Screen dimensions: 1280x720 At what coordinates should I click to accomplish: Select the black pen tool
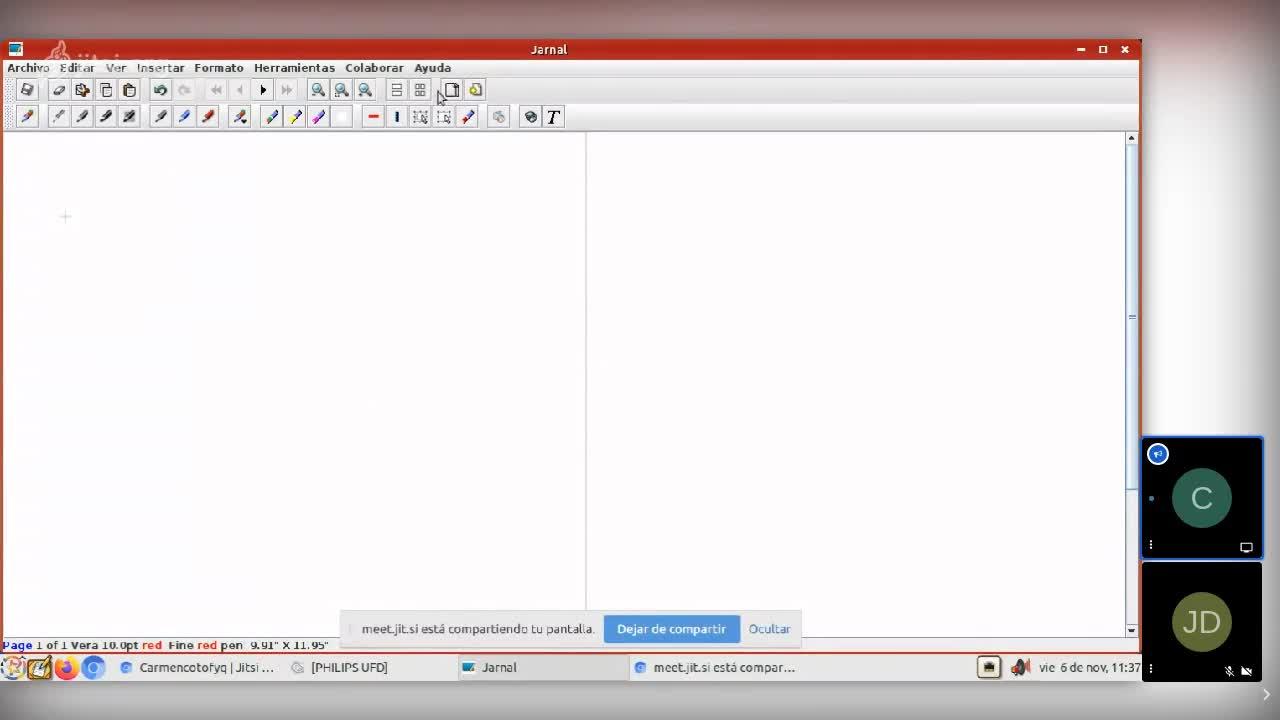pyautogui.click(x=160, y=117)
